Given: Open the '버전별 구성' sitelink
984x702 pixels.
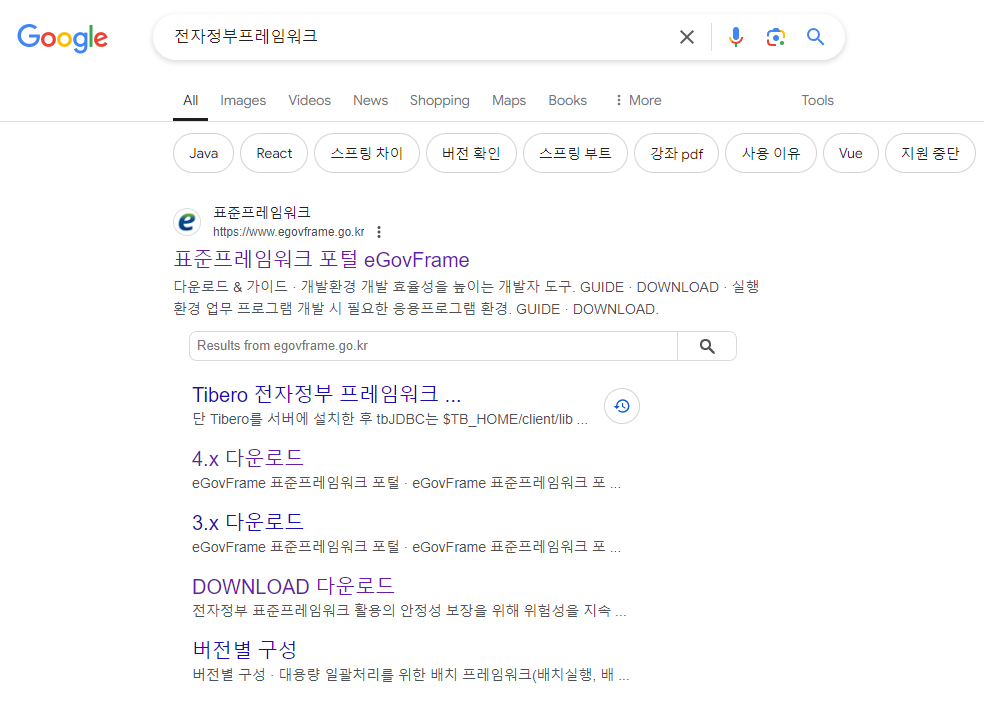Looking at the screenshot, I should point(244,650).
